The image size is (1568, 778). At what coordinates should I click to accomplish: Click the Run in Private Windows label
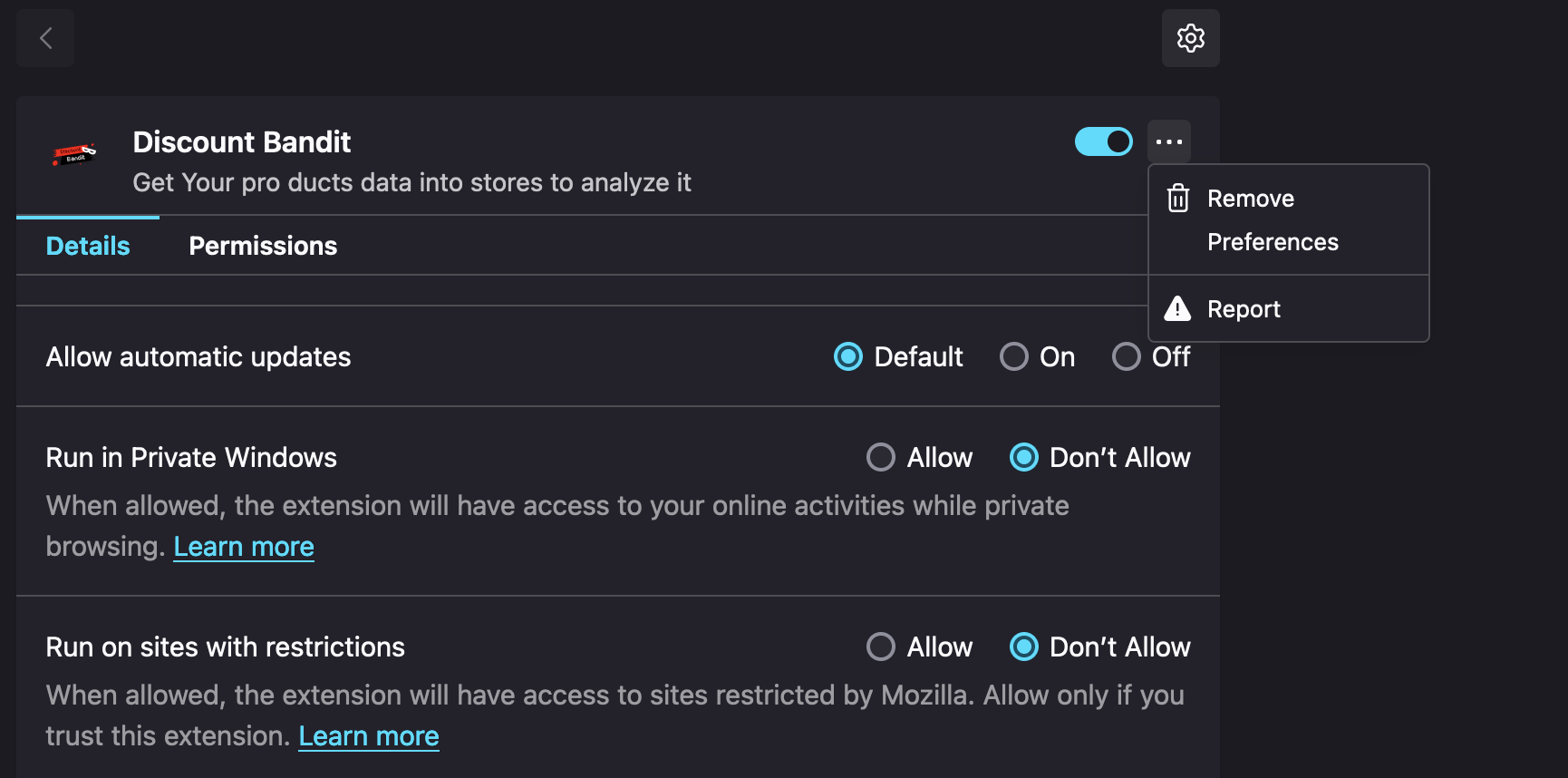coord(191,458)
